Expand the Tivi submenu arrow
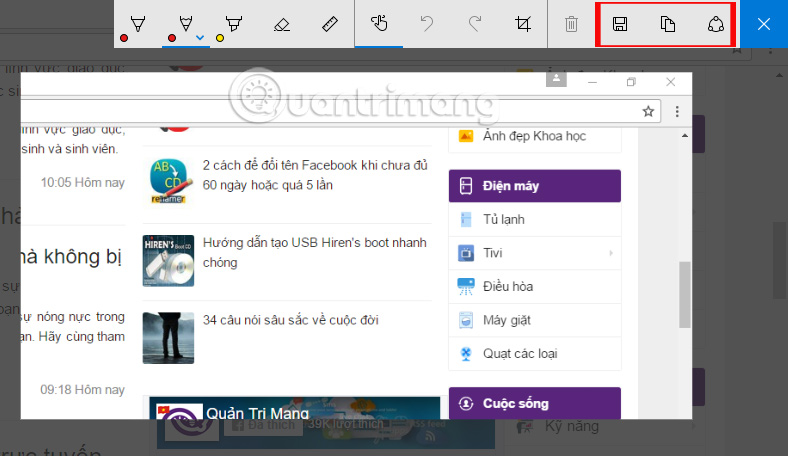Viewport: 788px width, 456px height. coord(611,253)
